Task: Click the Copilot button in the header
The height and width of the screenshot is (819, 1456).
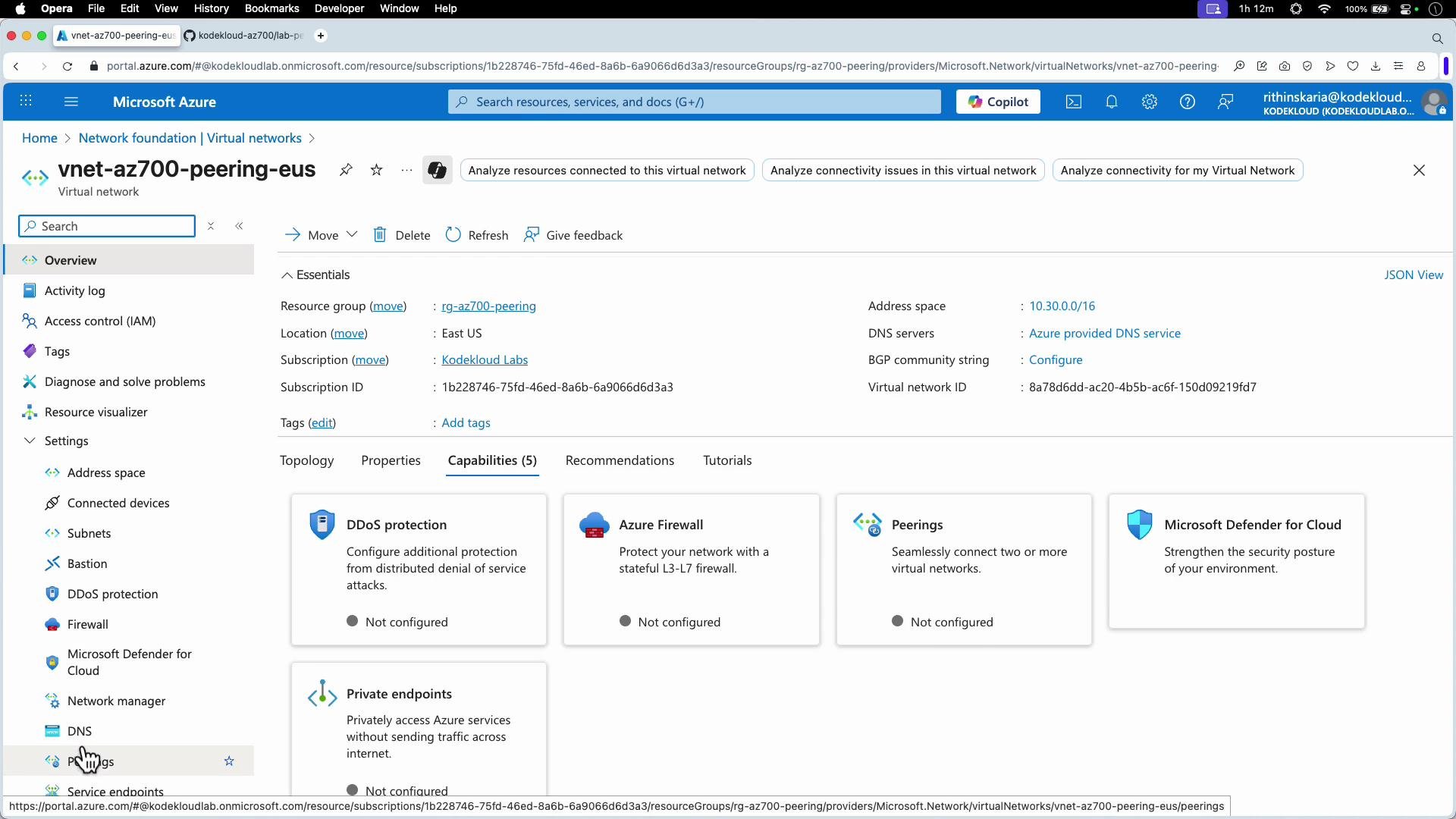Action: click(998, 102)
